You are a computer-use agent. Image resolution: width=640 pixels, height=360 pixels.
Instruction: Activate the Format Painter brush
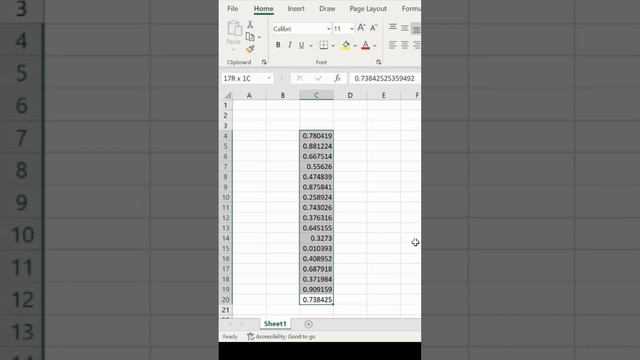click(250, 49)
